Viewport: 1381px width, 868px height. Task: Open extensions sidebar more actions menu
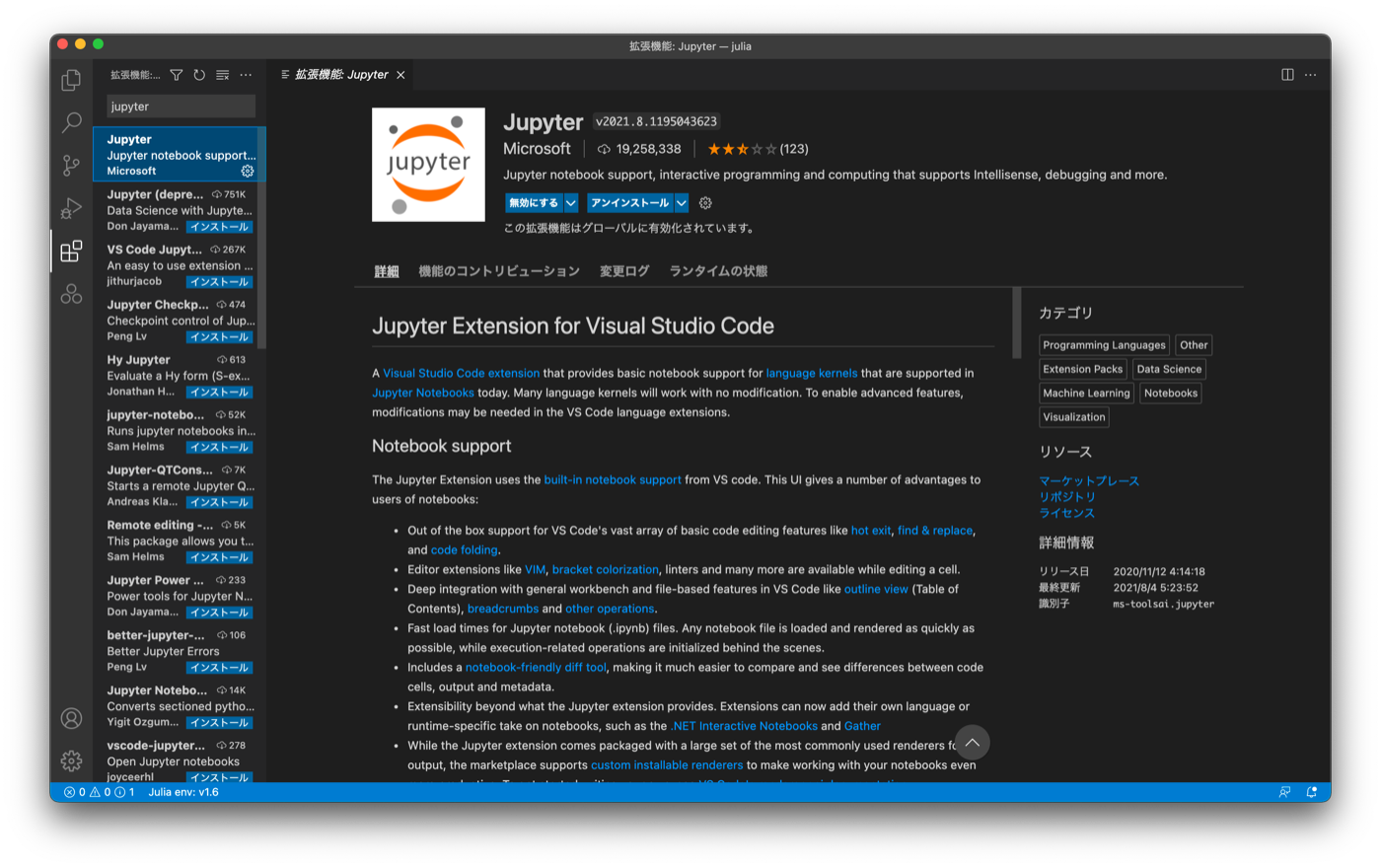(x=246, y=75)
